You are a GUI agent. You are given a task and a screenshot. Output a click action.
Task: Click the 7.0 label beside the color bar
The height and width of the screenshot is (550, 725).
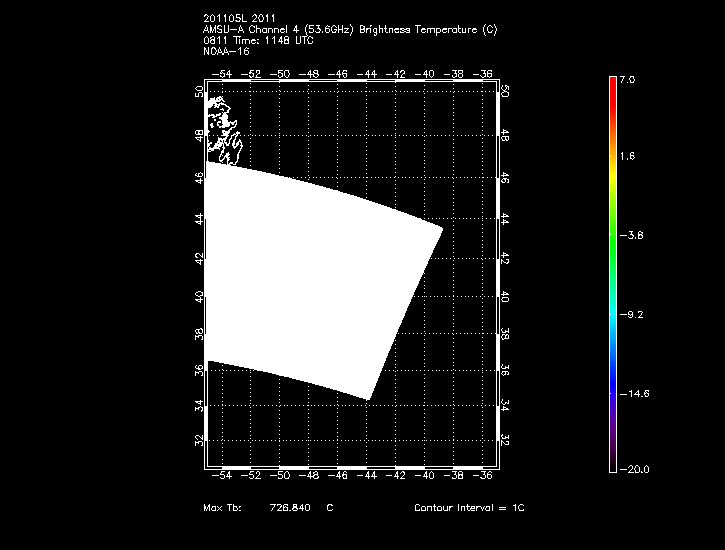[627, 79]
